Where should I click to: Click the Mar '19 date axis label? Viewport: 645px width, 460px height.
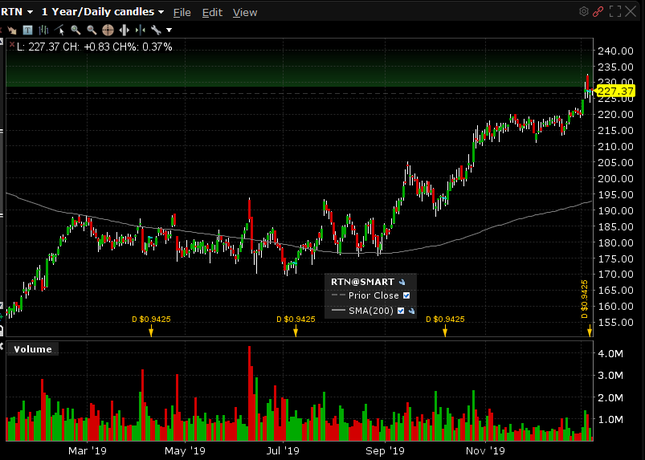tap(87, 451)
